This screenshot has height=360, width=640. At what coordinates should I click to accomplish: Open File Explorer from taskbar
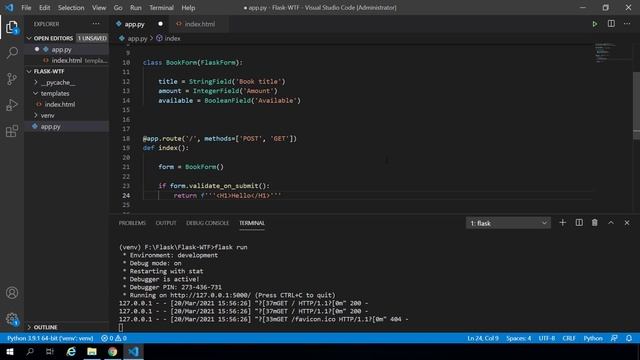(92, 351)
